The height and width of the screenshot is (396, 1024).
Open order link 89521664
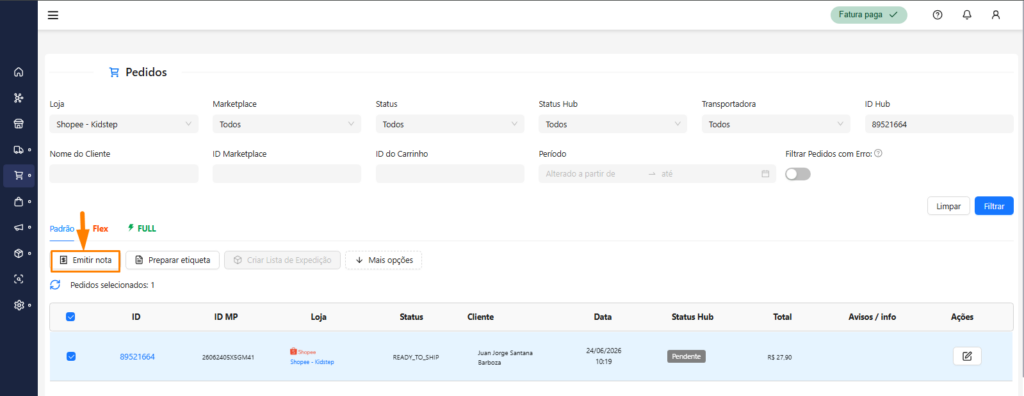pos(137,357)
